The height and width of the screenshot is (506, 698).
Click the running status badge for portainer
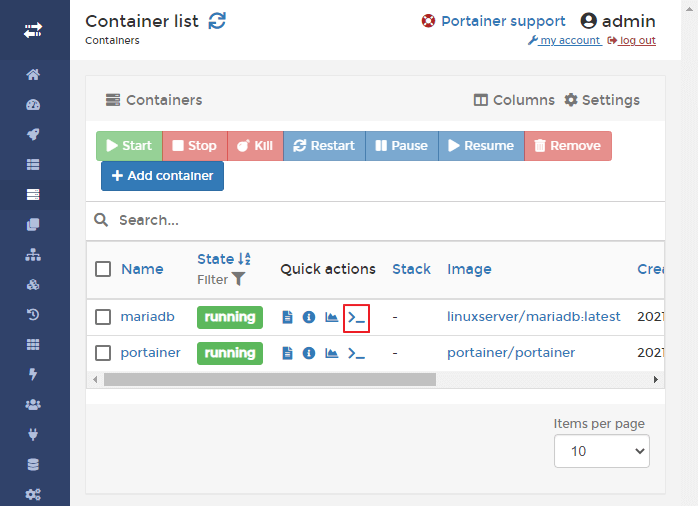click(x=230, y=353)
